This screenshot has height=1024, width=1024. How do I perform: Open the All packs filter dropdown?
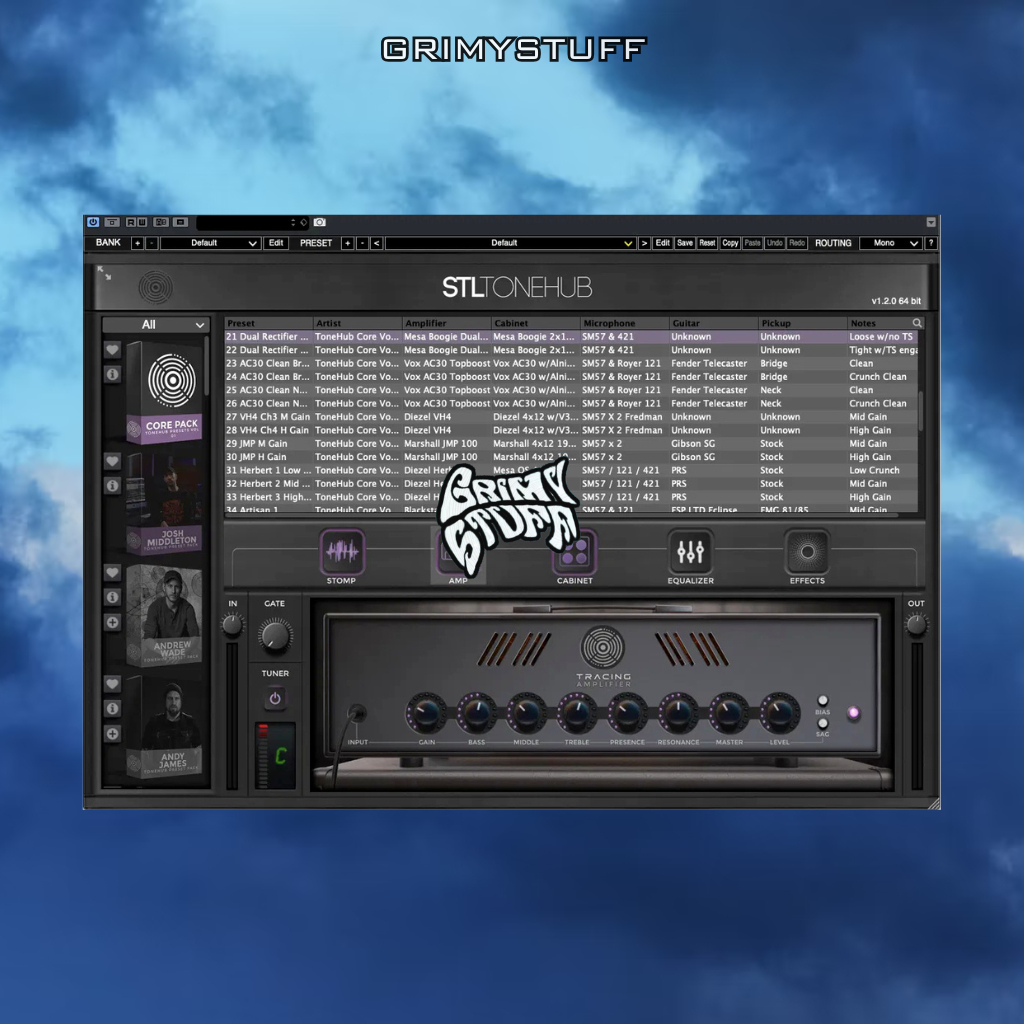tap(156, 325)
